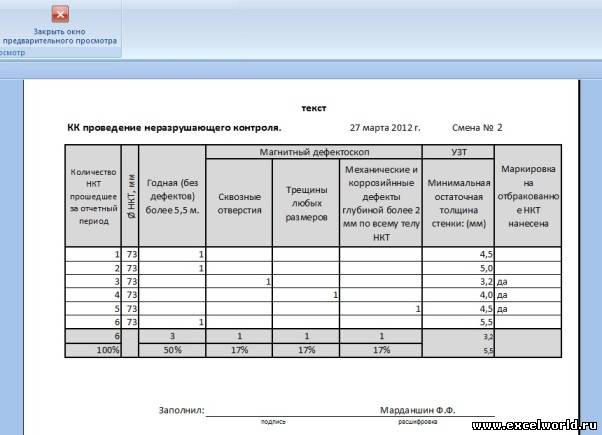Click the diameter '73' cell in row 1
Image resolution: width=602 pixels, height=435 pixels.
(132, 254)
